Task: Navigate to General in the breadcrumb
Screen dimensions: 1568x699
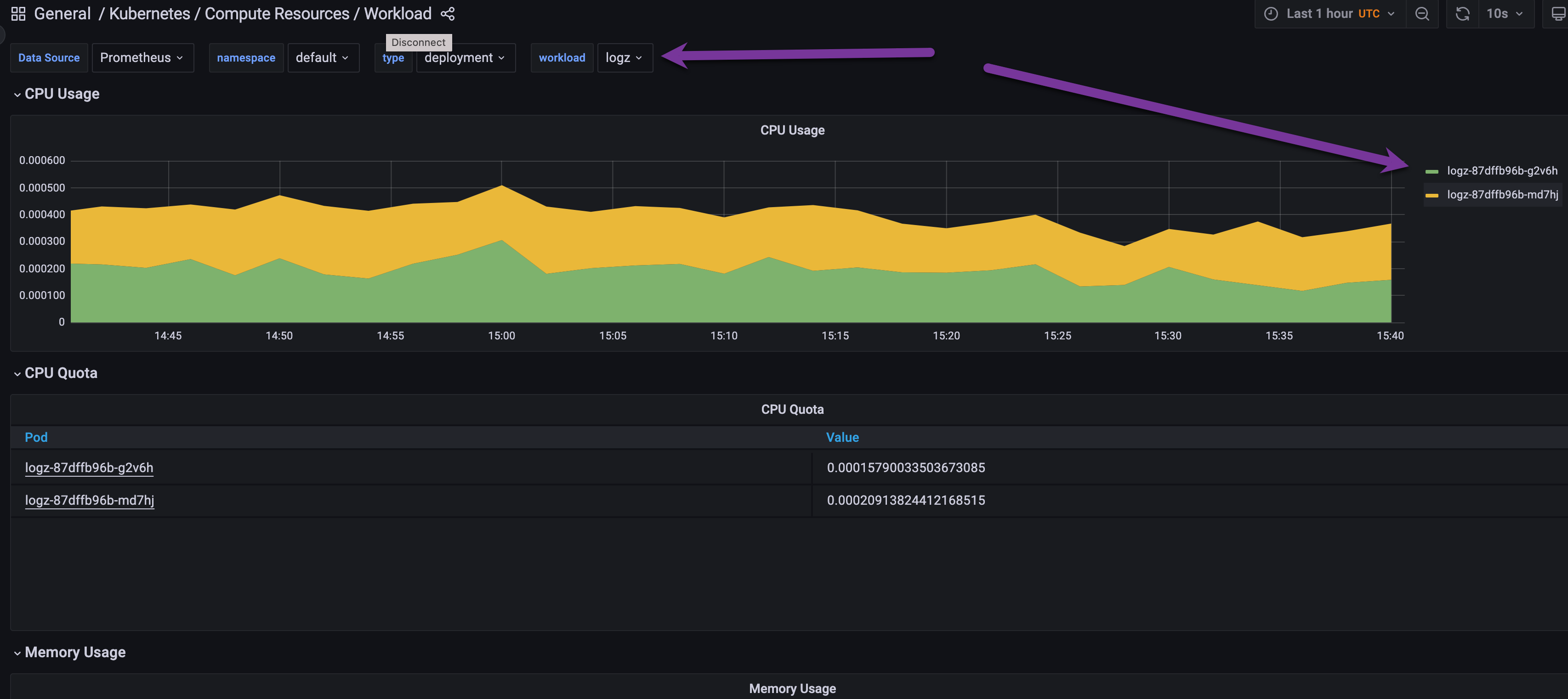Action: tap(62, 13)
